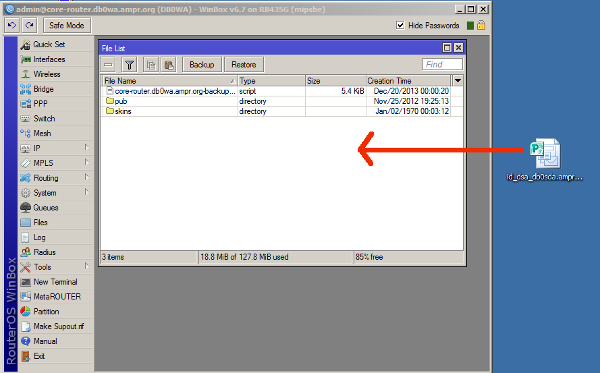Open the Log viewer
The width and height of the screenshot is (600, 373).
pos(56,237)
